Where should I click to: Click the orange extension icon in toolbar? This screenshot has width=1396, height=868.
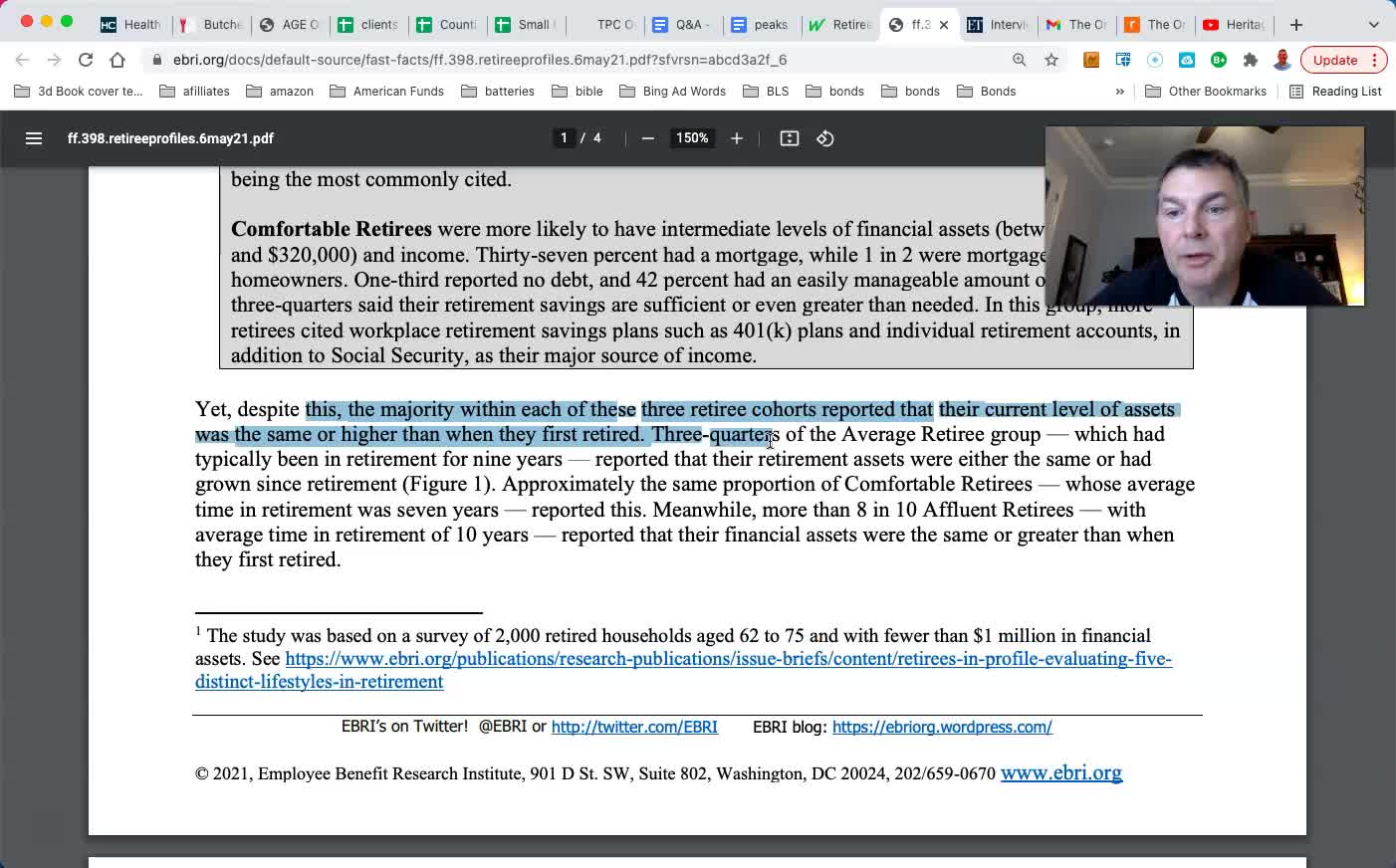(x=1091, y=60)
